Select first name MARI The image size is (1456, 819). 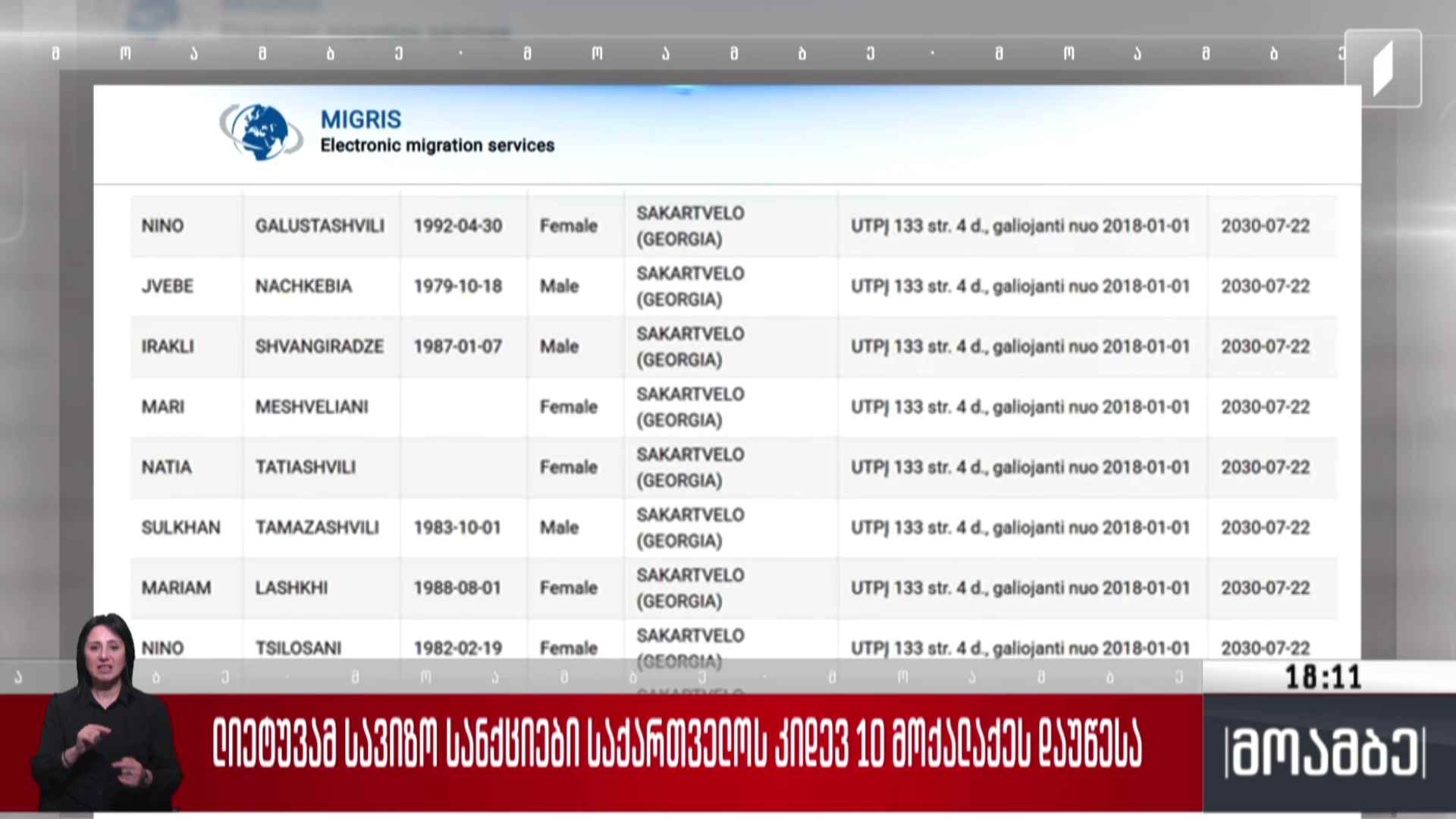162,406
